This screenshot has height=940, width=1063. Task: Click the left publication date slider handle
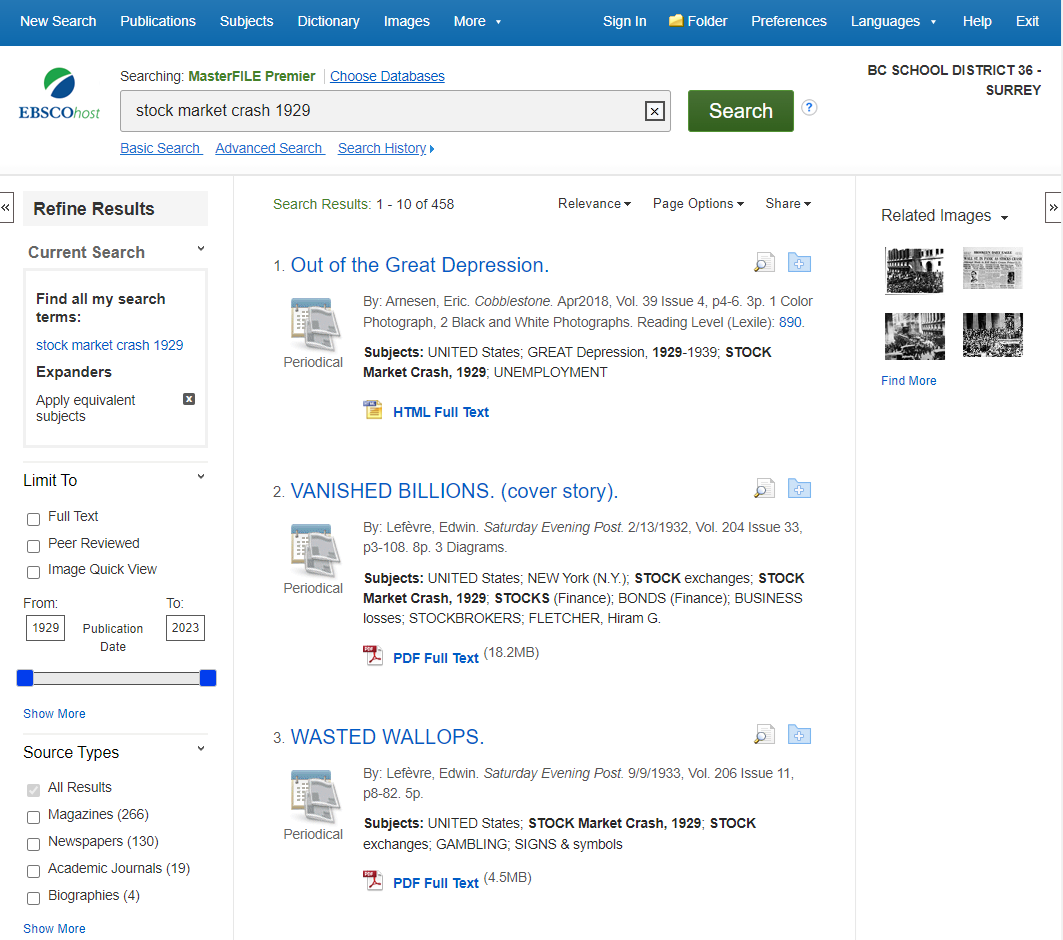[25, 678]
